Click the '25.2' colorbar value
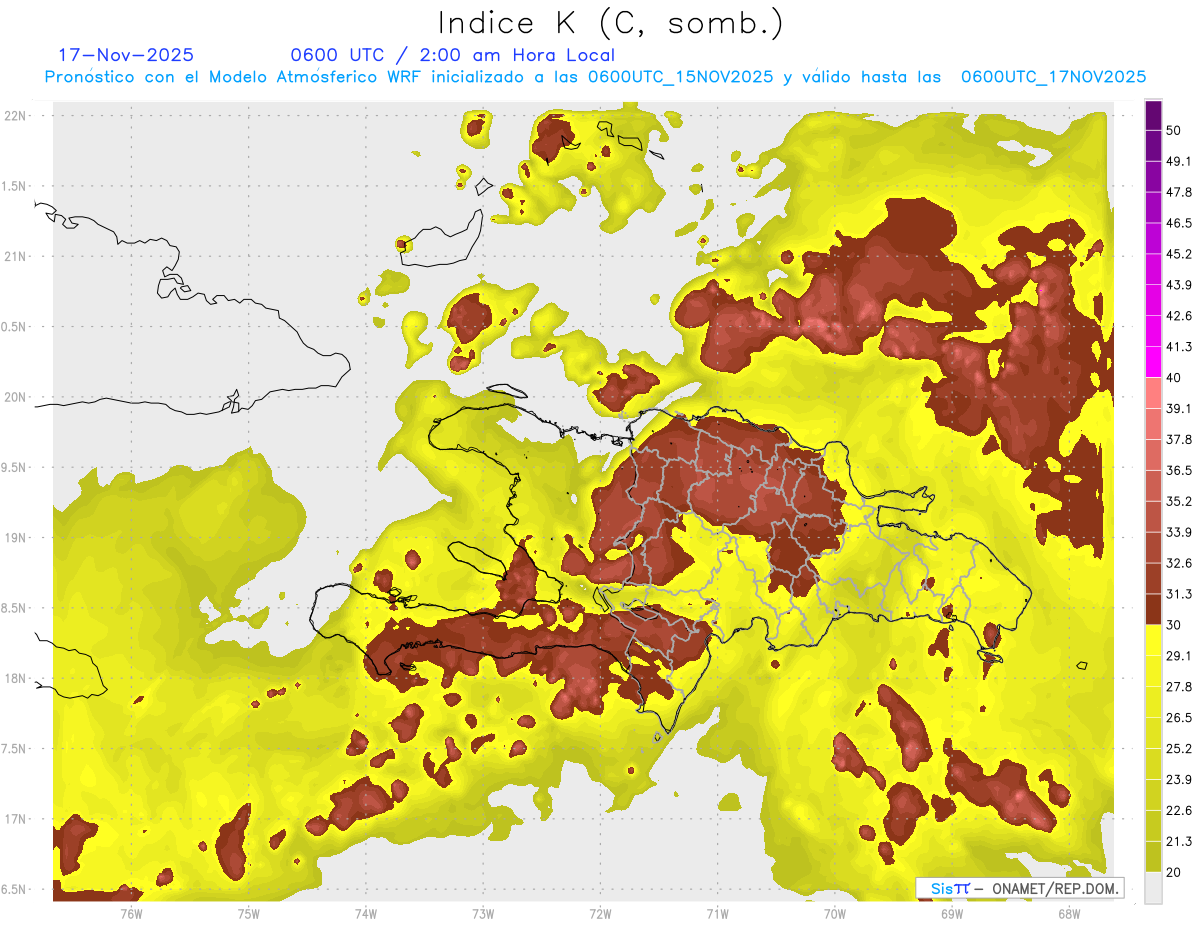The width and height of the screenshot is (1200, 927). pyautogui.click(x=1179, y=750)
